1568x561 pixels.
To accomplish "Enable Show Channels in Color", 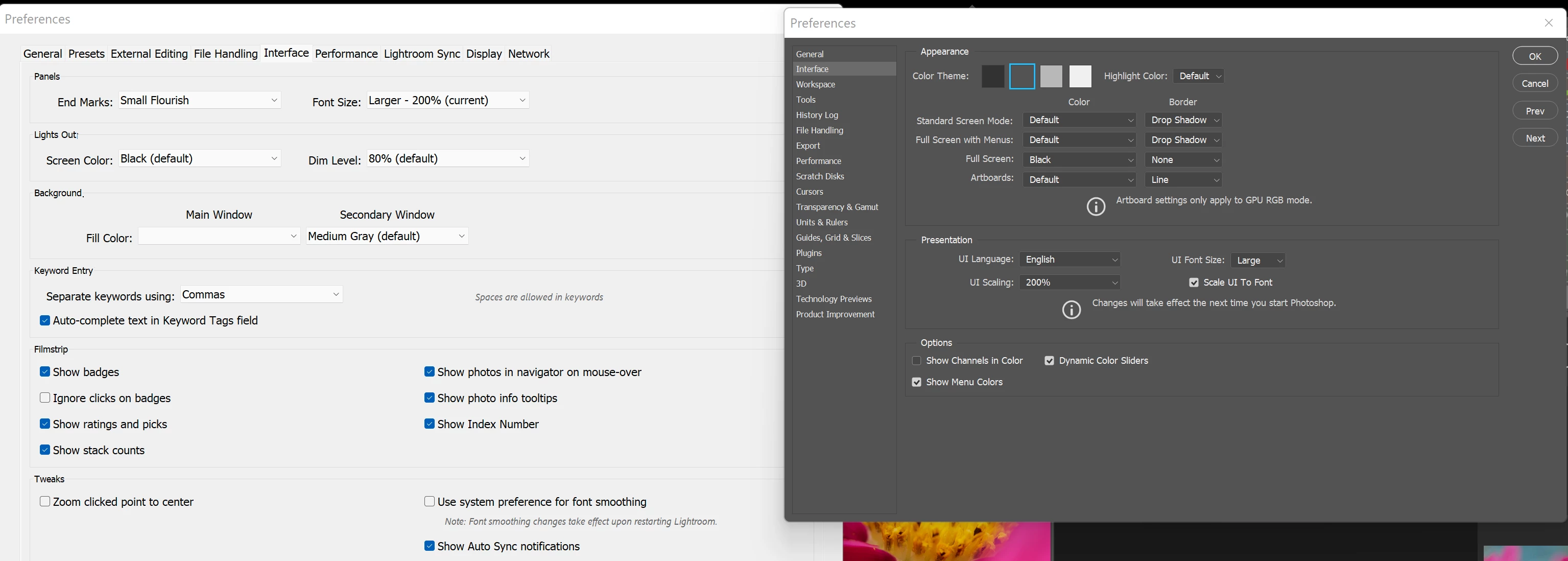I will [917, 361].
